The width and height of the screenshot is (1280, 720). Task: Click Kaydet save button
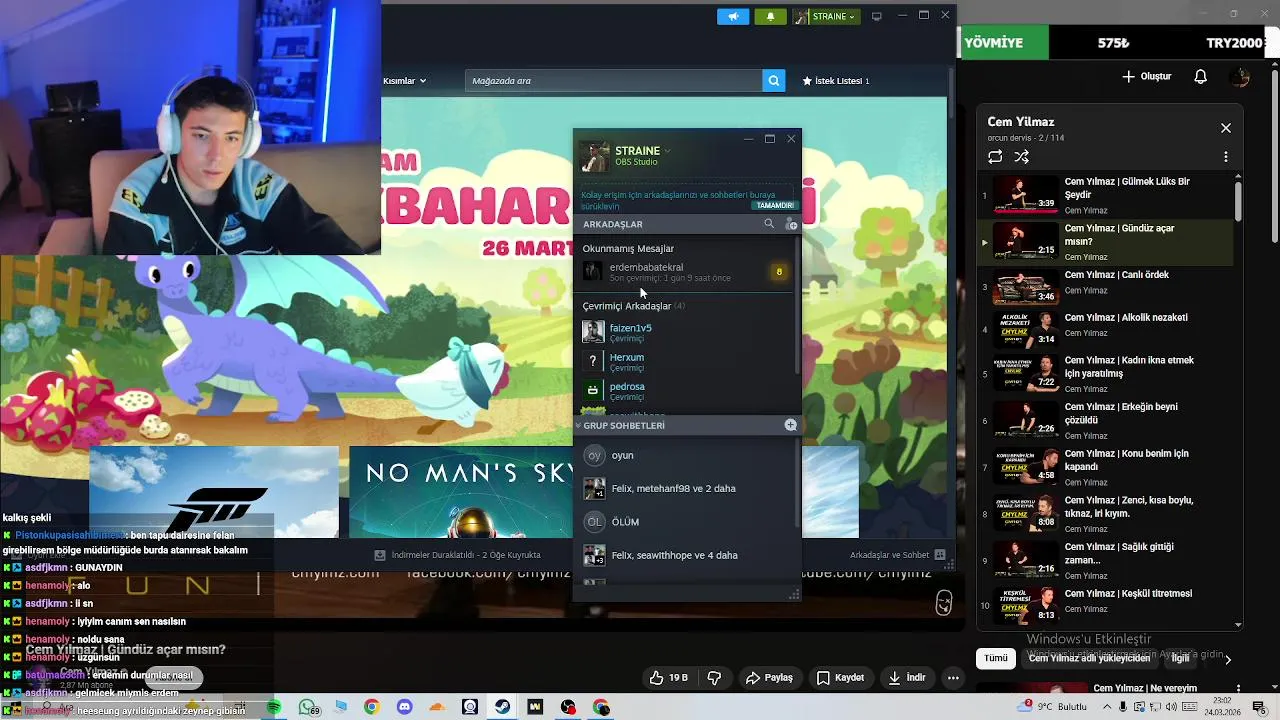[840, 678]
